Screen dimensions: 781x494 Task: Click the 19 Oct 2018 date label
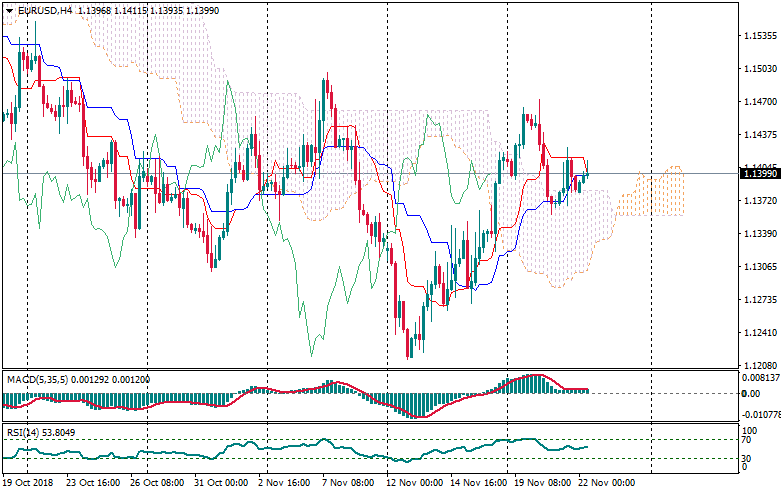tap(29, 482)
